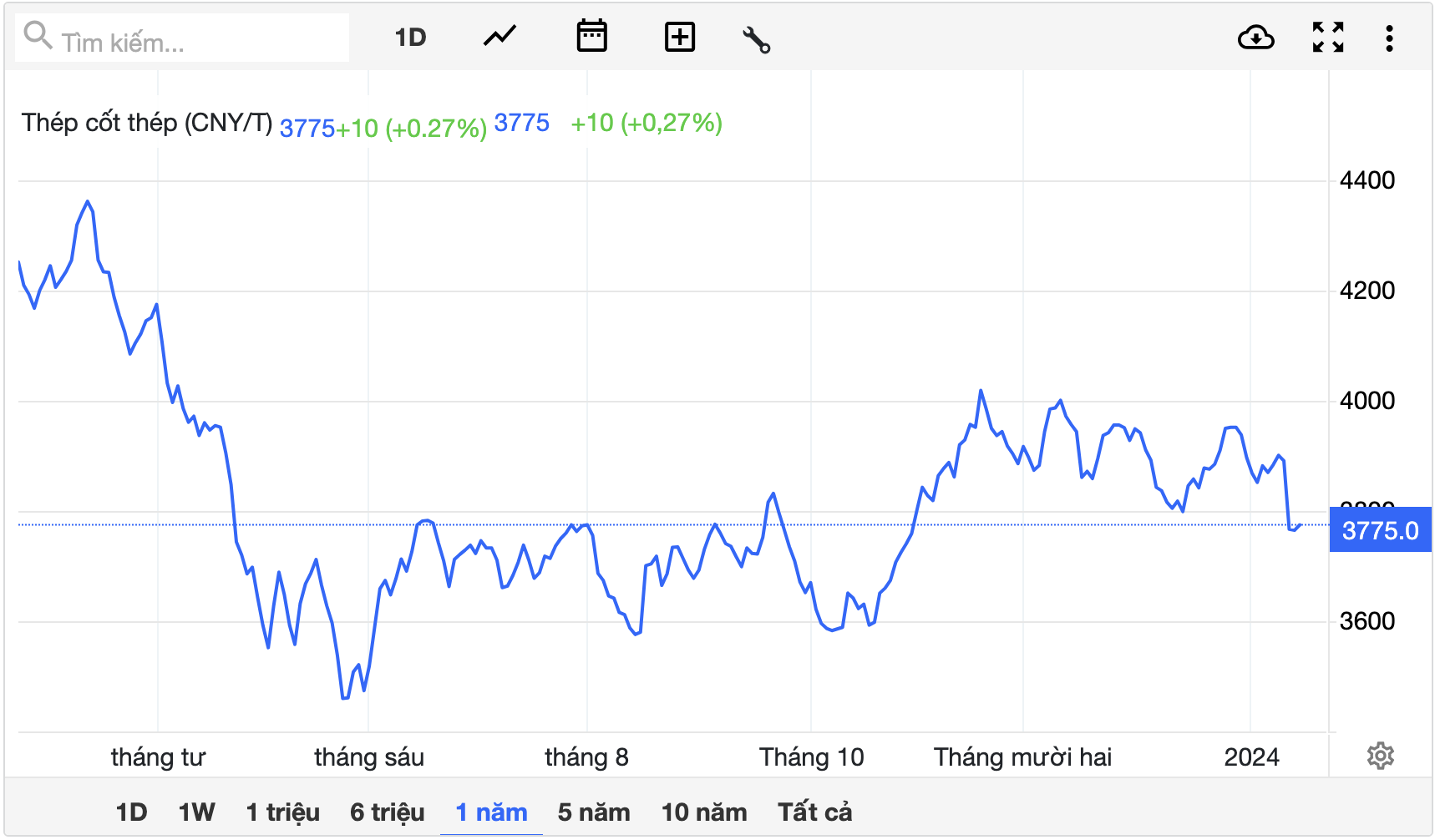Open the three-dot more options menu

1389,38
